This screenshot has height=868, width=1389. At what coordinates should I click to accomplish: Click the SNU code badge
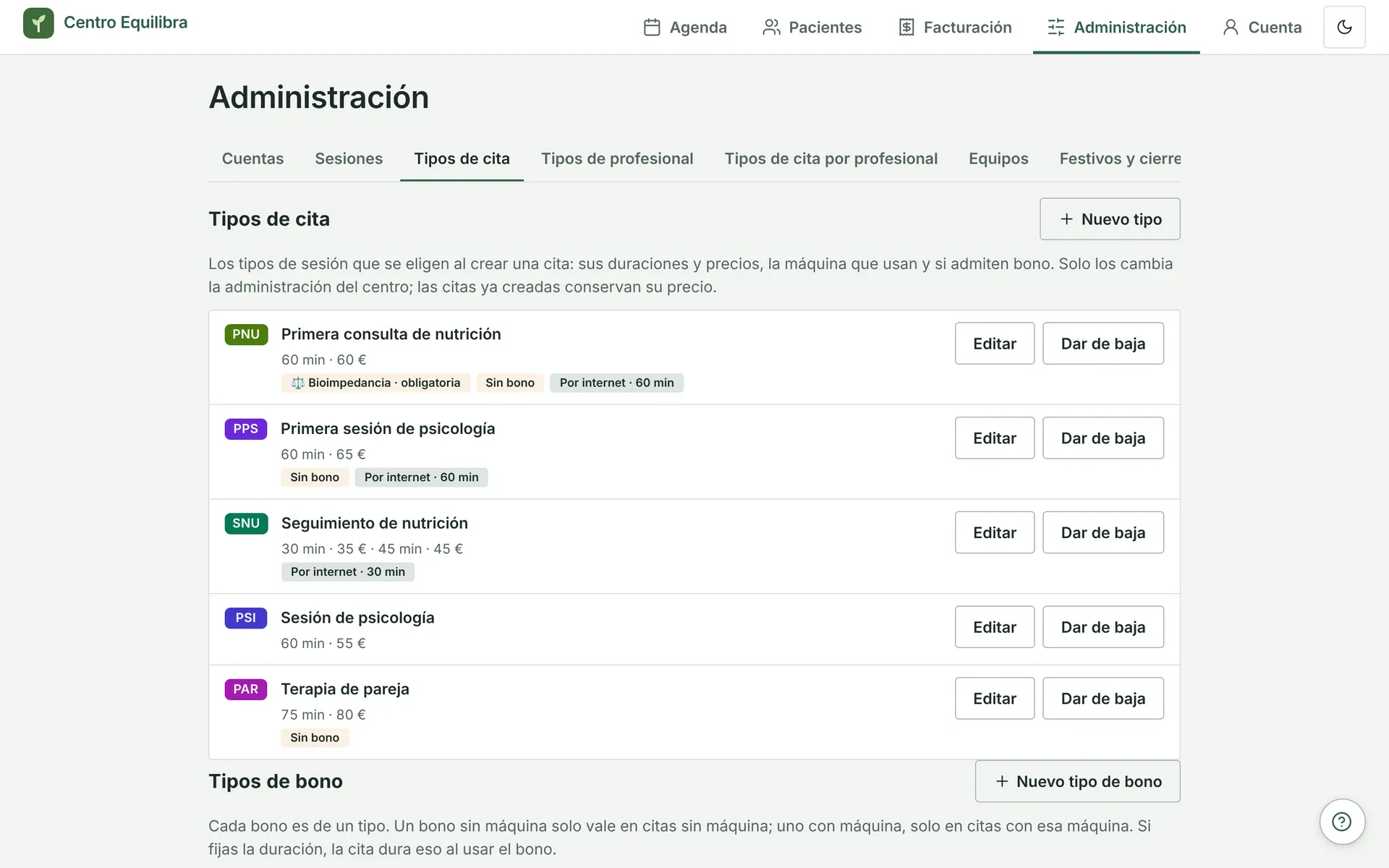(246, 523)
